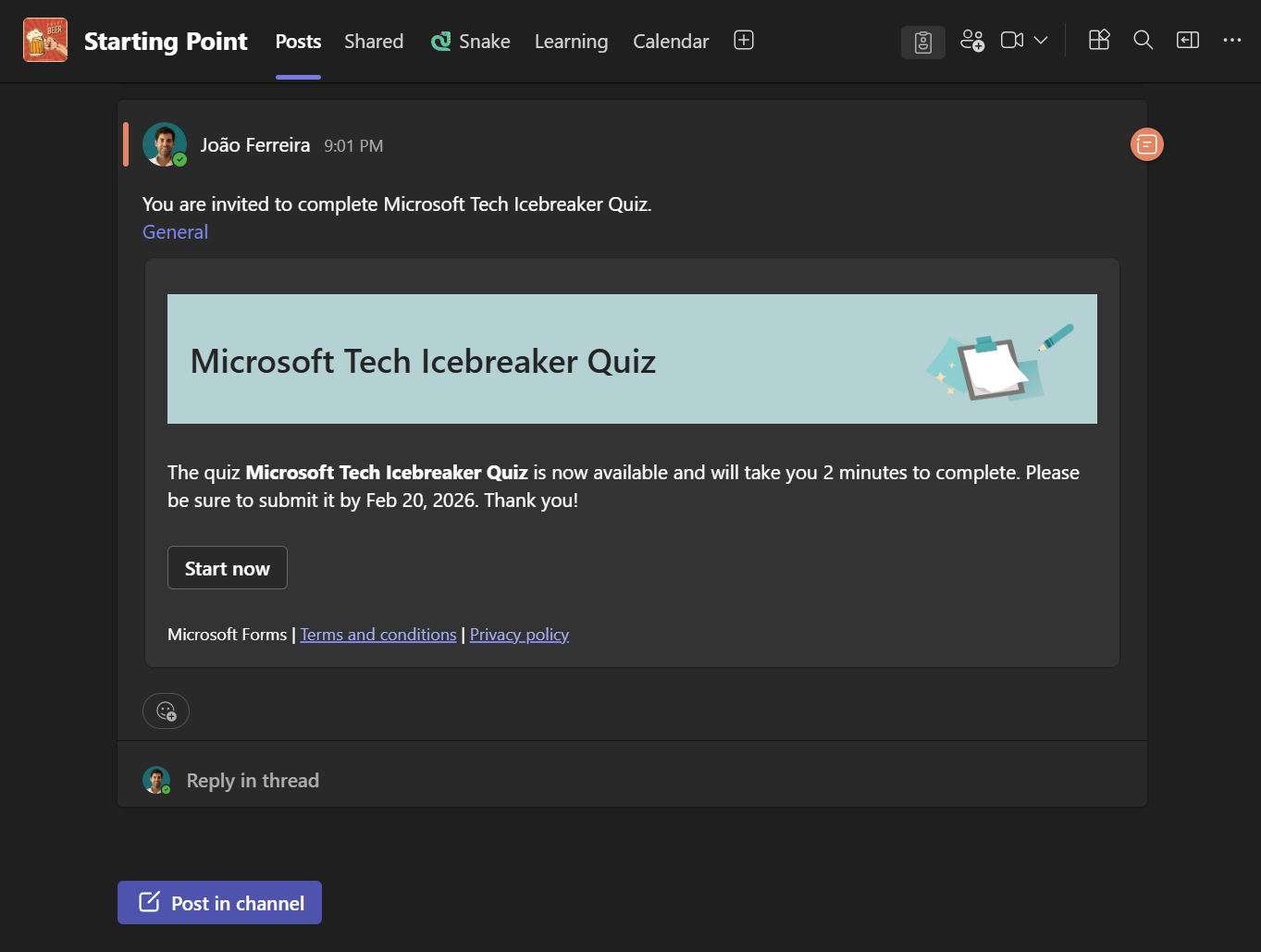The width and height of the screenshot is (1261, 952).
Task: Open the Microsoft Forms clipboard icon in the toolbar
Action: (x=922, y=41)
